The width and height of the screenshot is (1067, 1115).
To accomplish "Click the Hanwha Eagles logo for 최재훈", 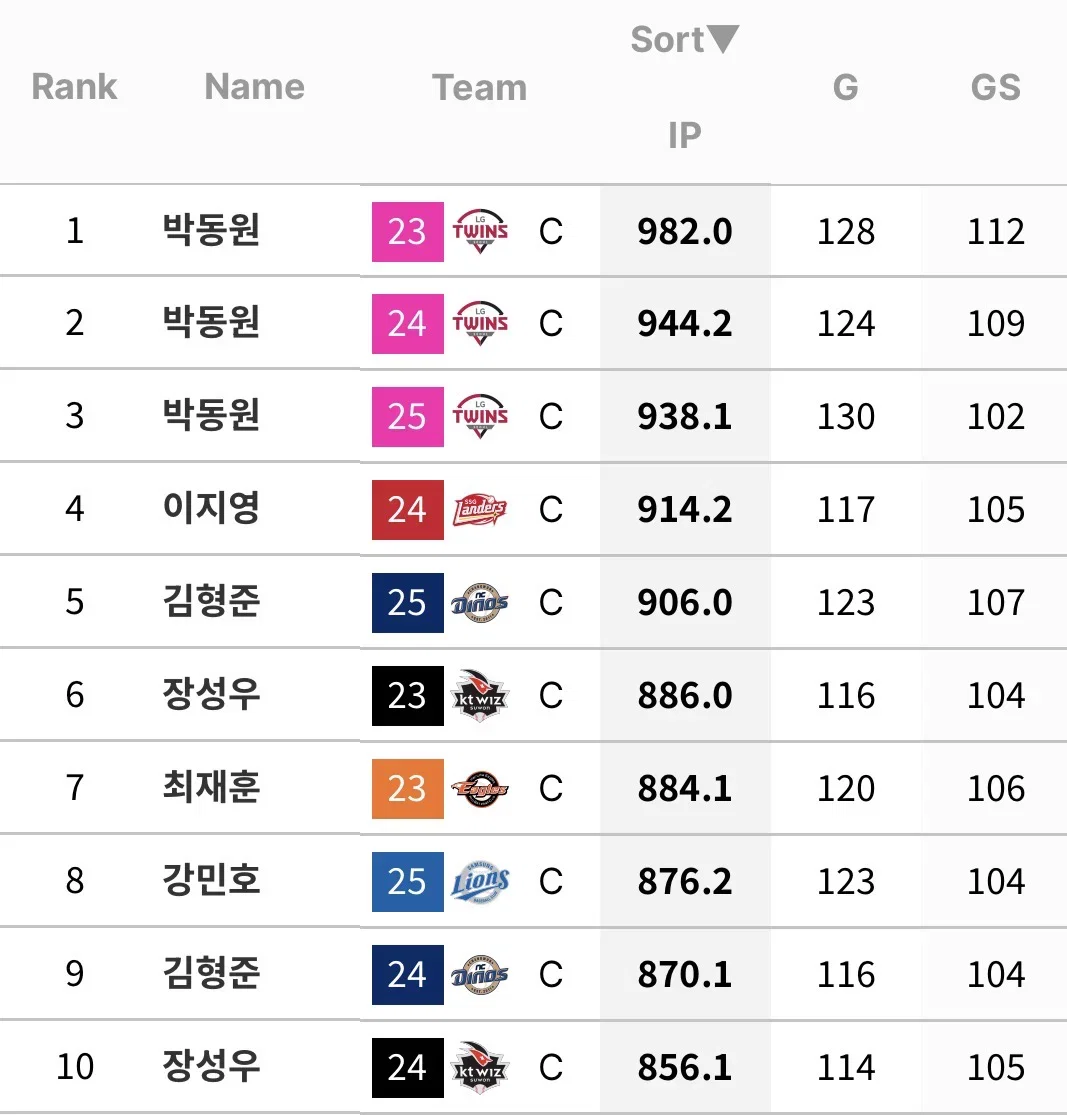I will pyautogui.click(x=480, y=789).
